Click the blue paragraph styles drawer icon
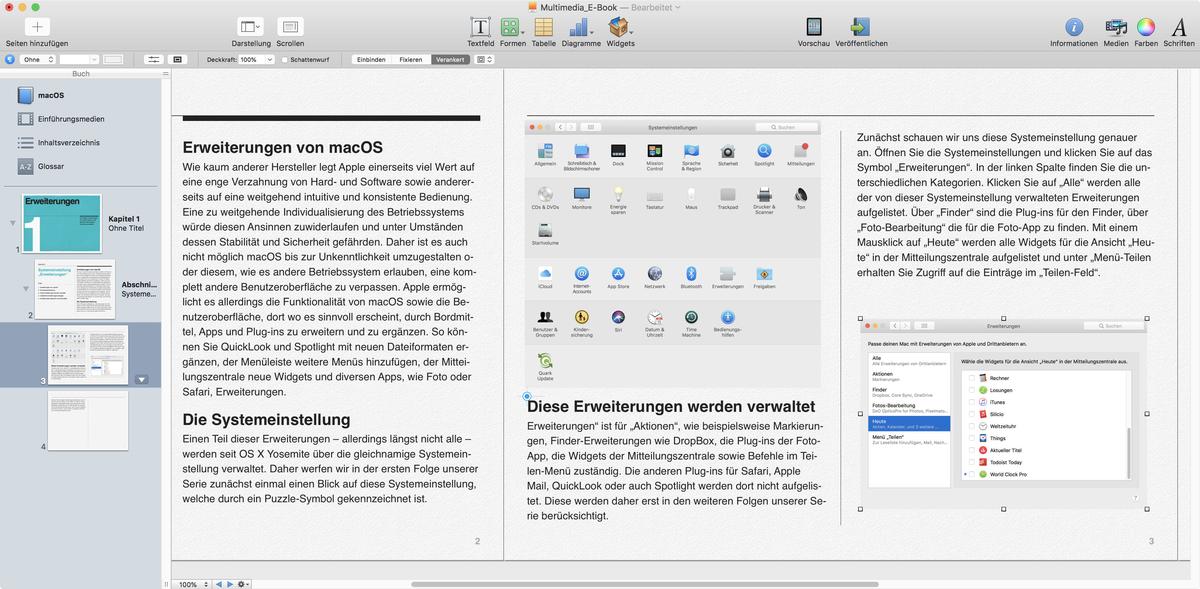Image resolution: width=1200 pixels, height=589 pixels. (x=10, y=59)
